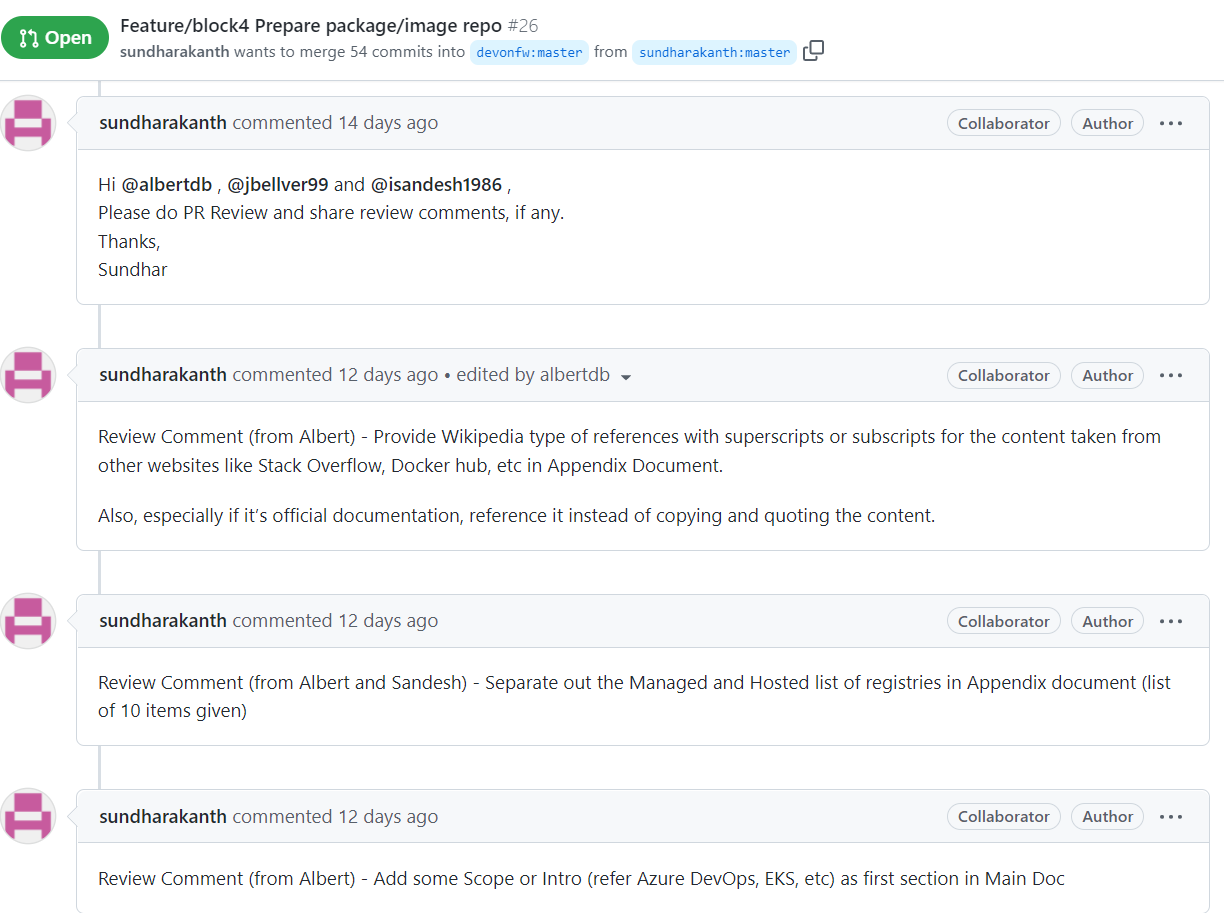This screenshot has width=1224, height=913.
Task: Copy the sundharakanth:master branch name to clipboard
Action: pyautogui.click(x=813, y=51)
